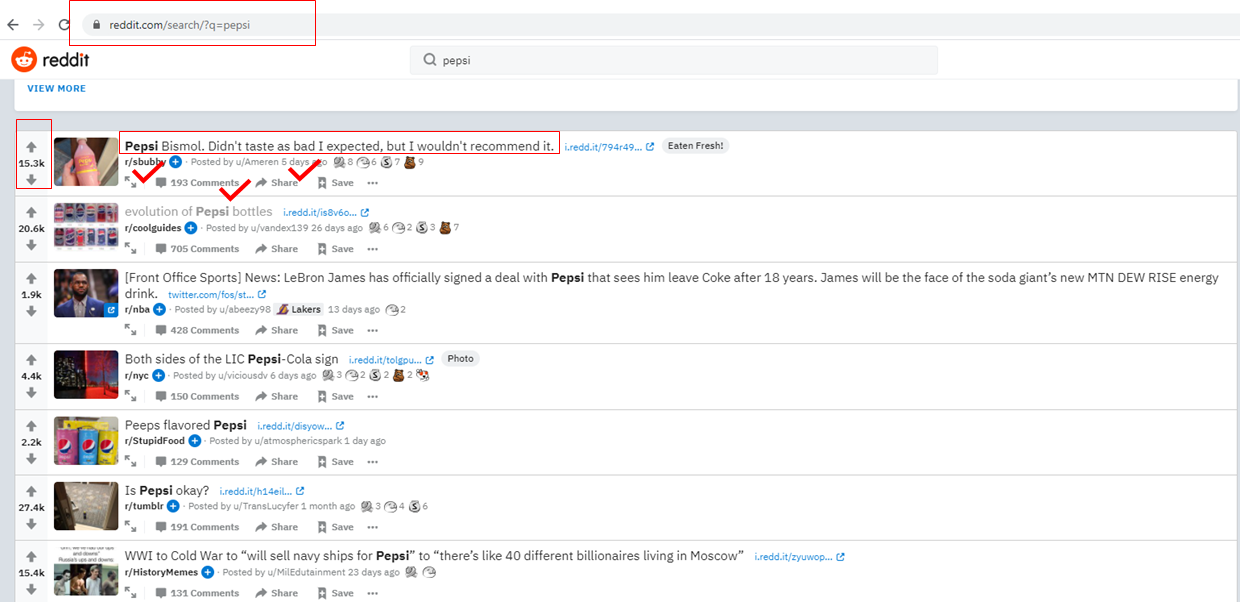1240x602 pixels.
Task: Upvote the Pepsi Bismol post
Action: tap(31, 147)
